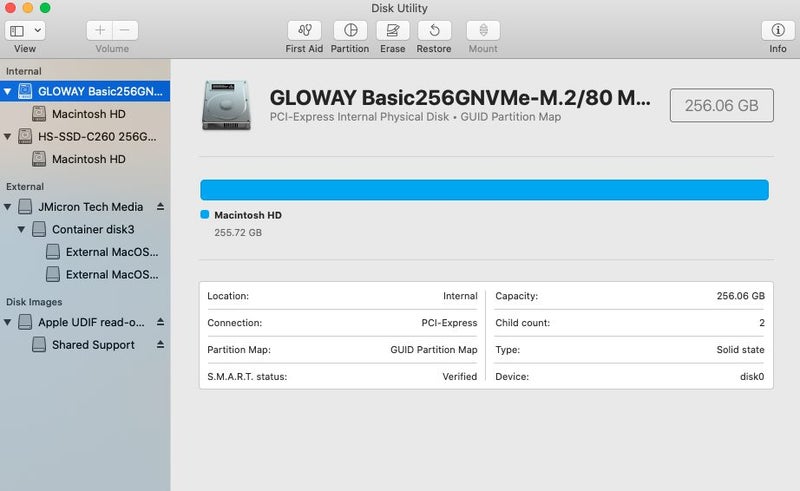Select Apple UDIF read-only image
The height and width of the screenshot is (491, 800).
pyautogui.click(x=85, y=322)
